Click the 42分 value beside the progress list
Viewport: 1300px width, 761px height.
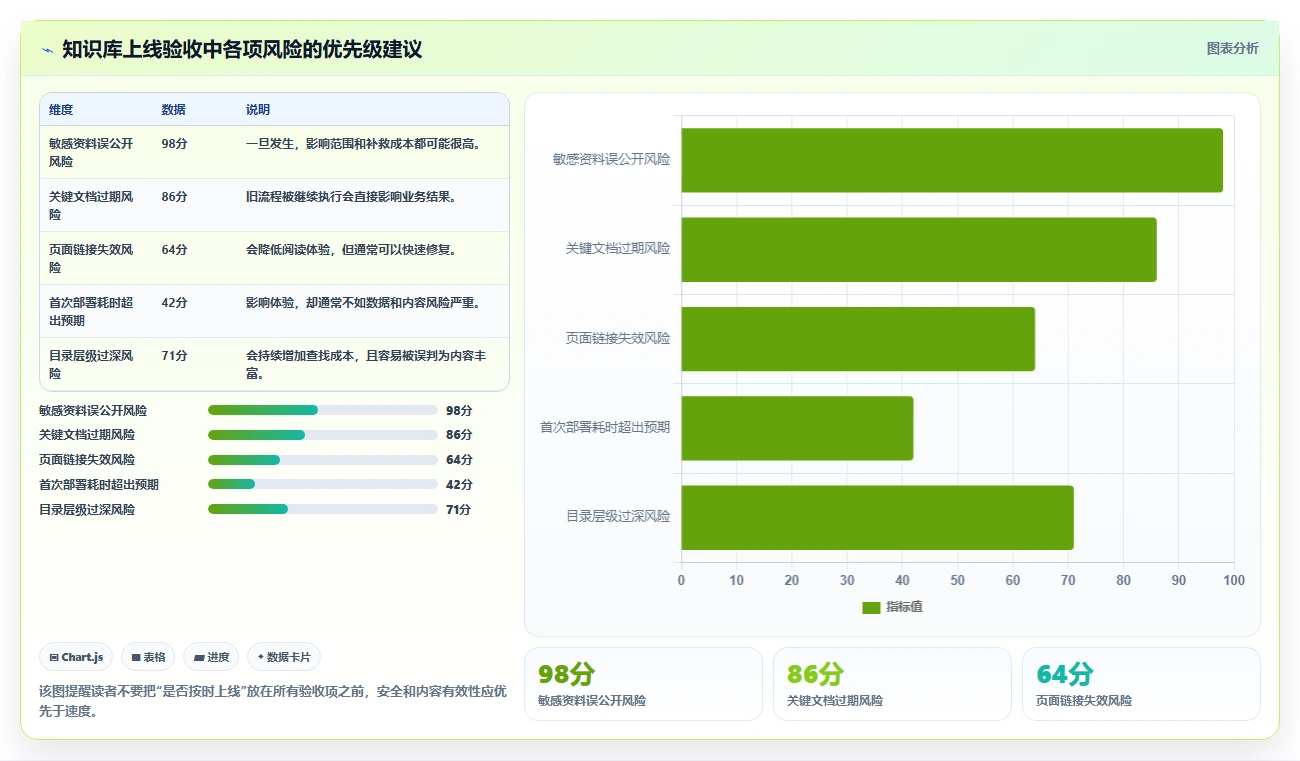click(x=459, y=485)
